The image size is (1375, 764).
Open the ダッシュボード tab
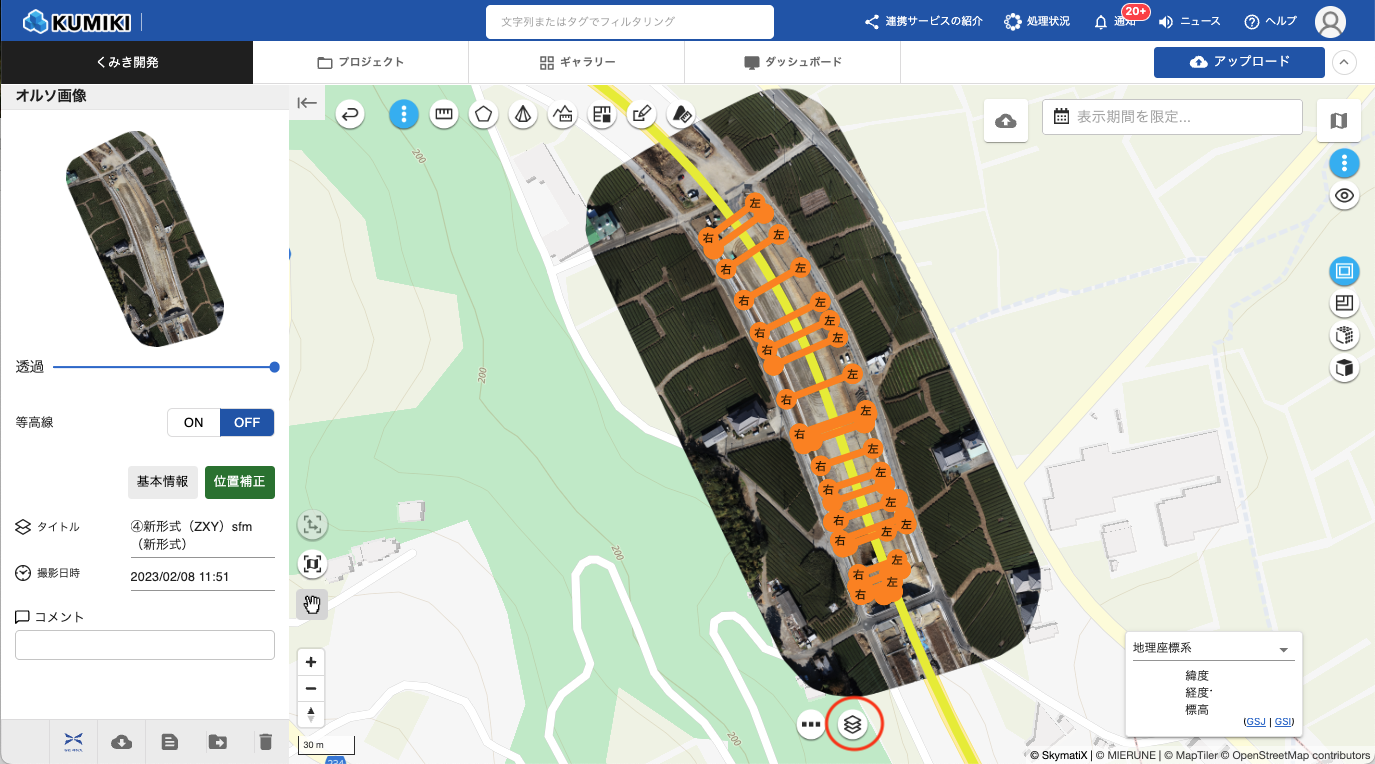click(x=792, y=62)
